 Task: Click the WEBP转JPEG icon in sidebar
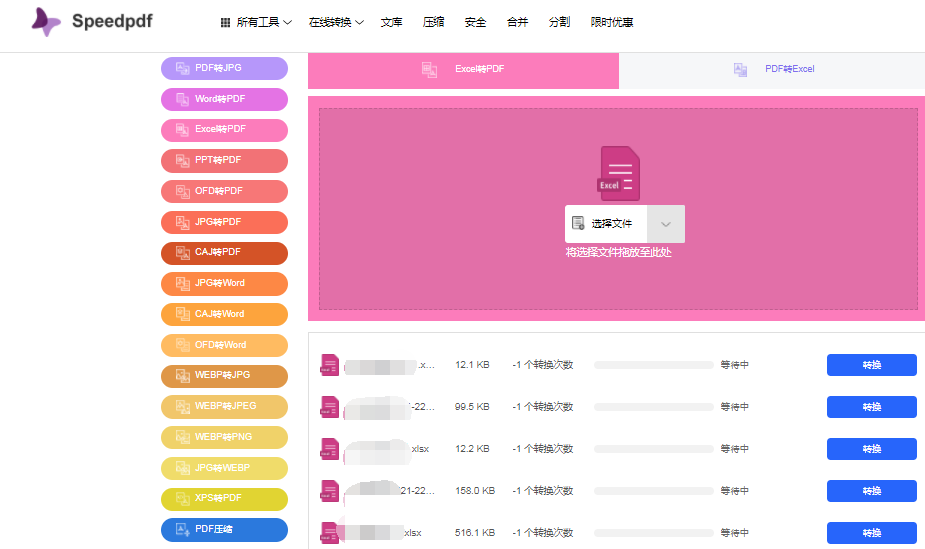click(x=183, y=406)
